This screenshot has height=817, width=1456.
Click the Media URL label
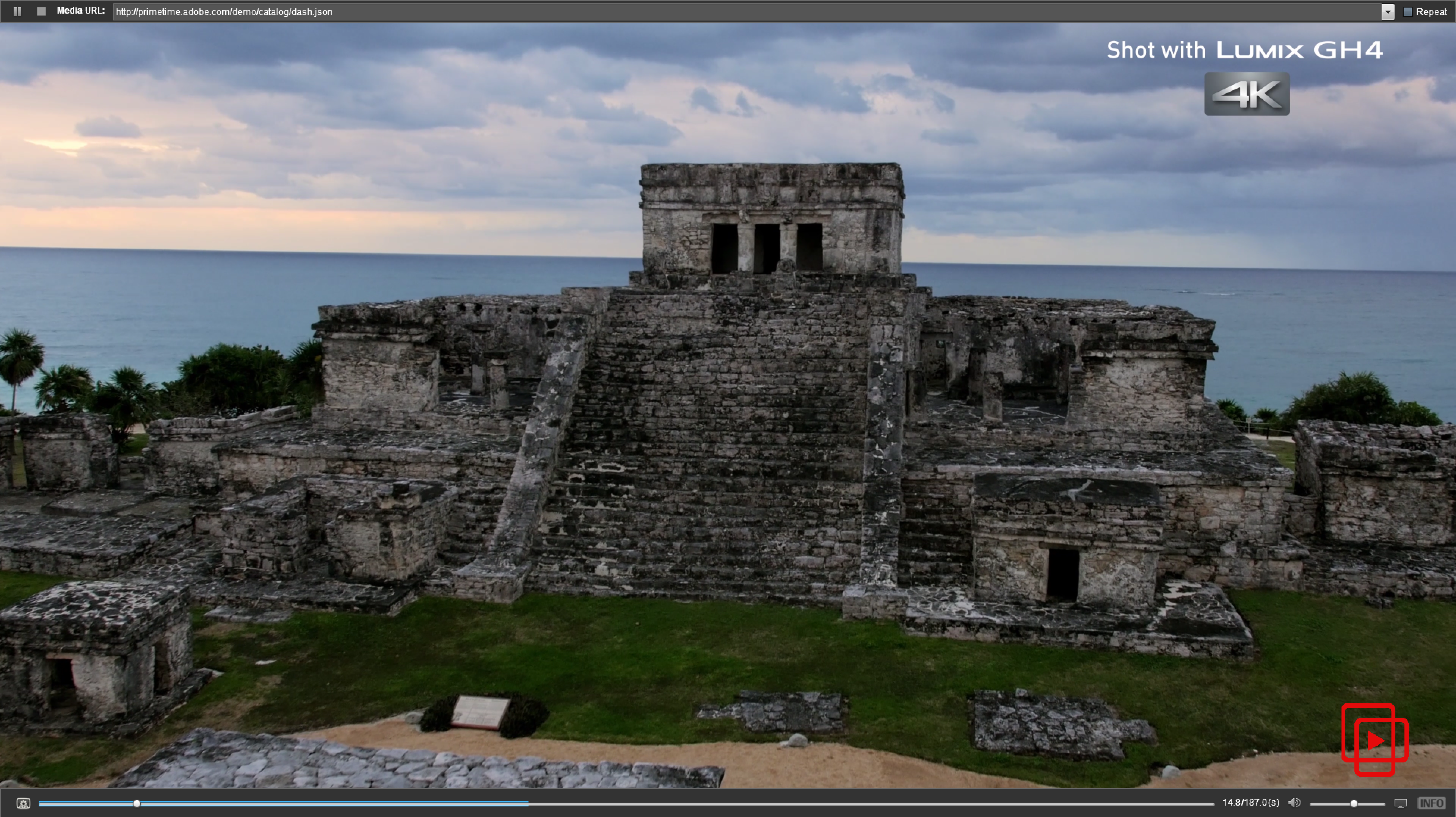pos(80,11)
